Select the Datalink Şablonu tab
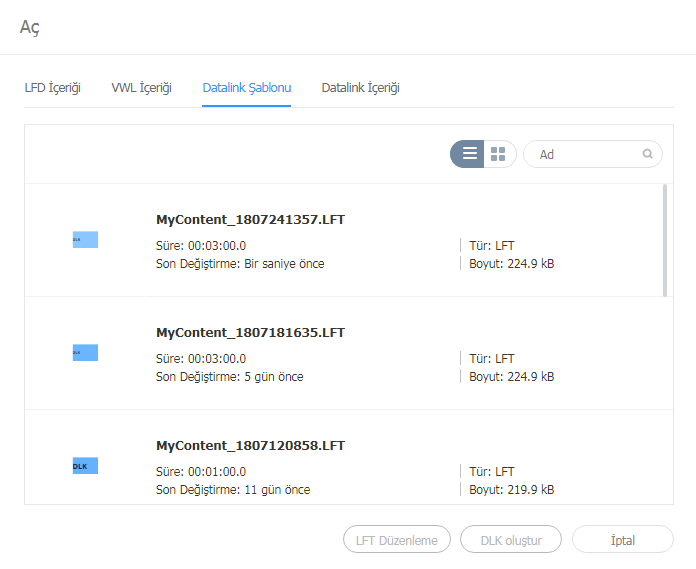Viewport: 696px width, 569px height. tap(246, 88)
